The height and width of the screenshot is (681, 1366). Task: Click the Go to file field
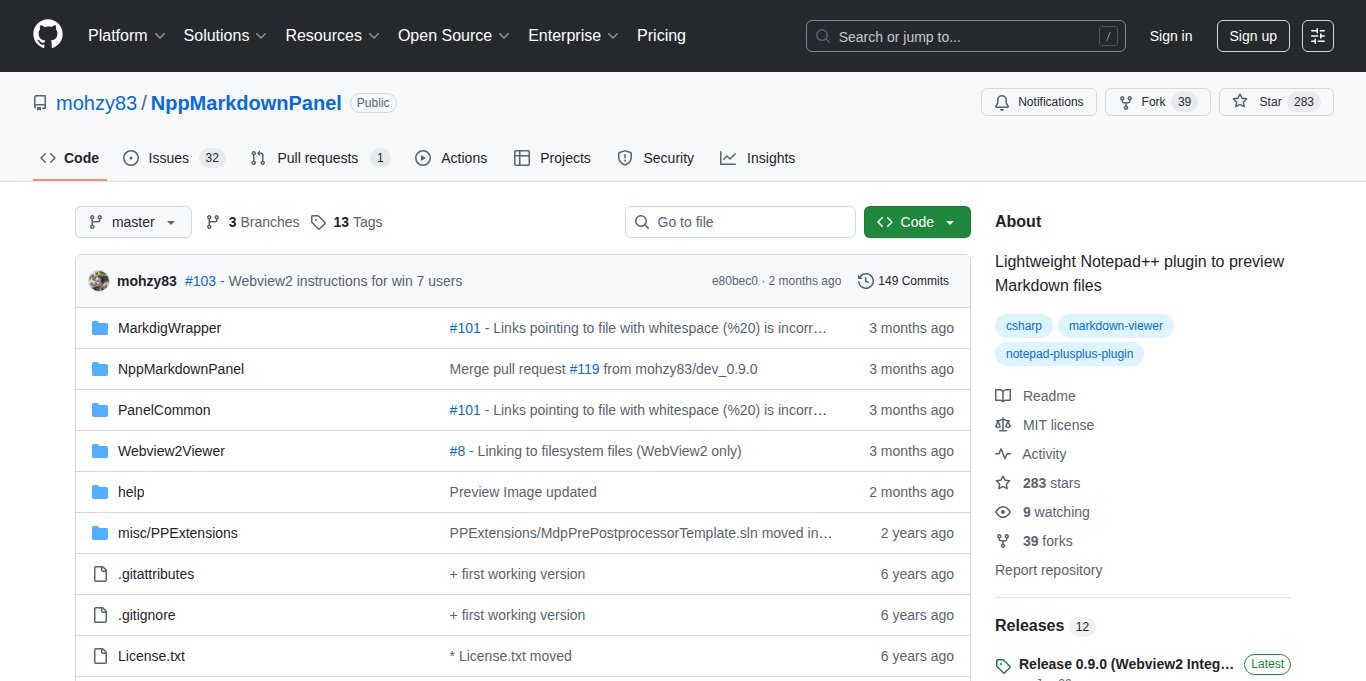tap(740, 222)
